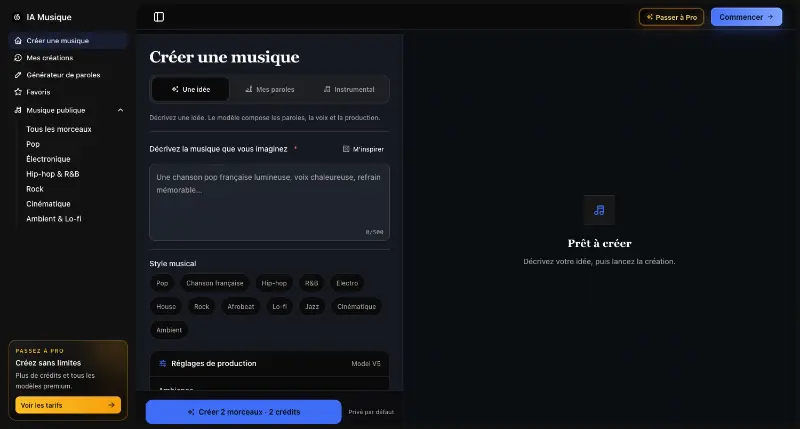Click Privé par défaut text
The image size is (800, 429).
point(371,412)
